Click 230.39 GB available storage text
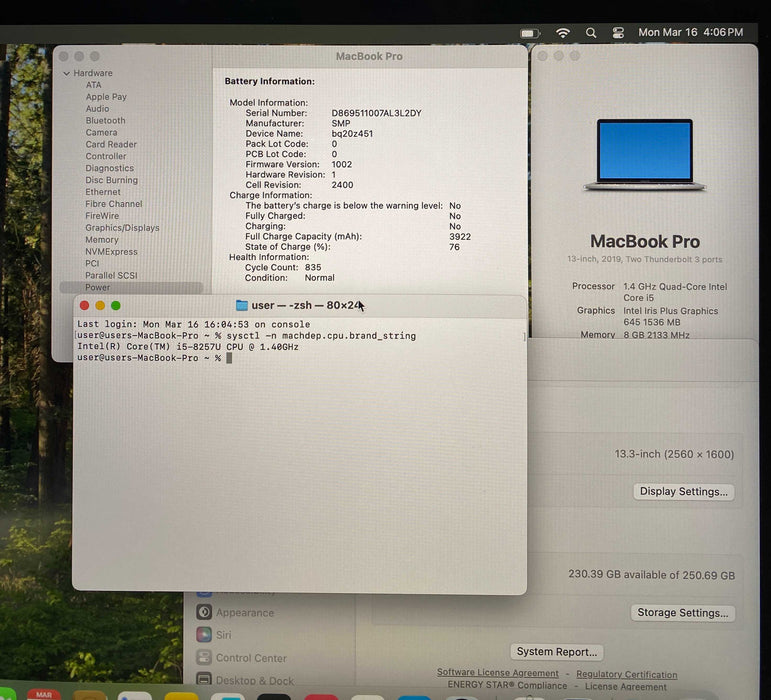 [652, 575]
